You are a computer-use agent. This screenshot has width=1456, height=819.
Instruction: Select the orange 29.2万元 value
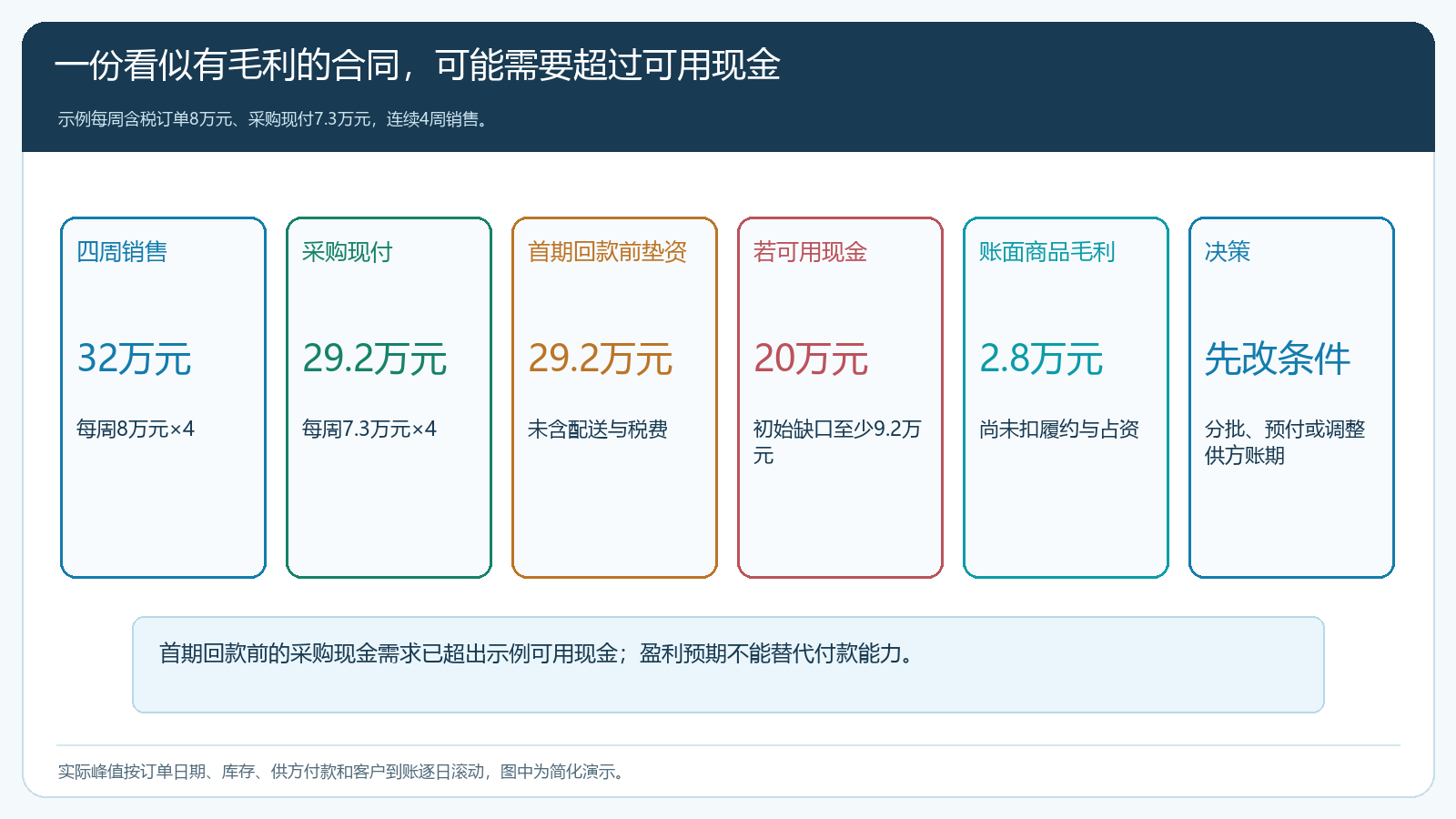click(x=601, y=359)
